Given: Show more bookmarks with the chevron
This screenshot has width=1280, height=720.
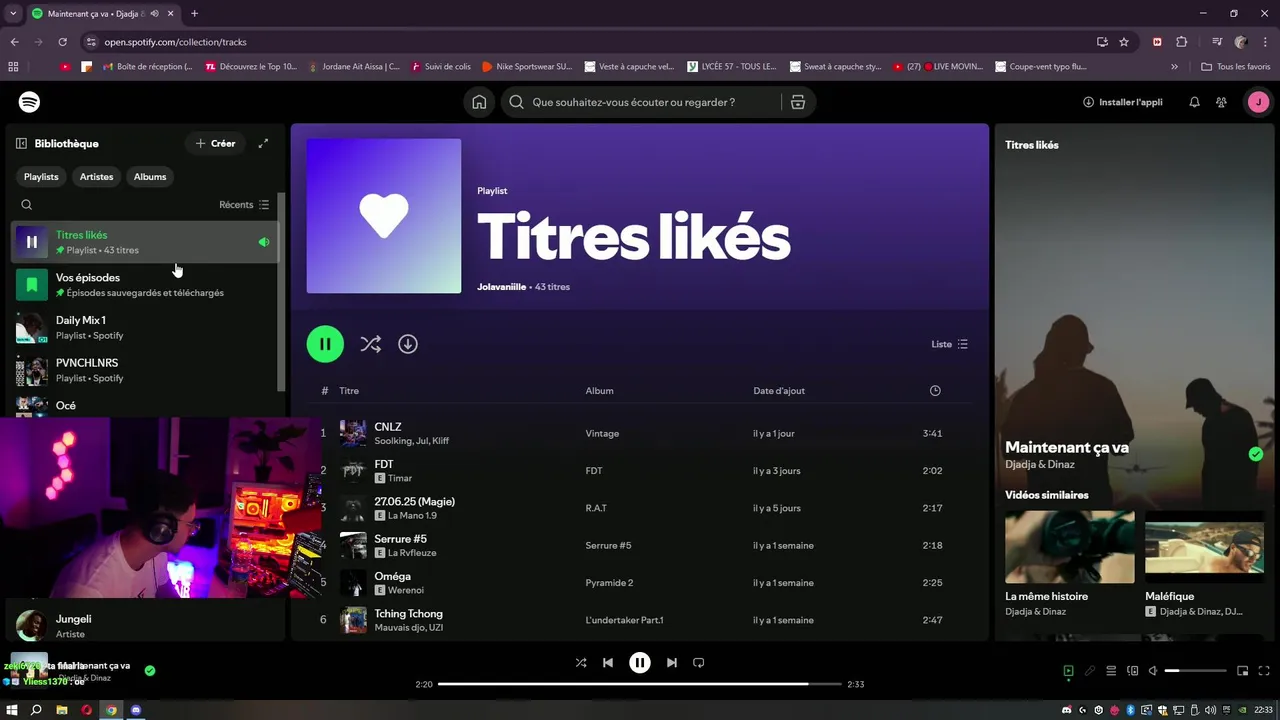Looking at the screenshot, I should coord(1174,67).
